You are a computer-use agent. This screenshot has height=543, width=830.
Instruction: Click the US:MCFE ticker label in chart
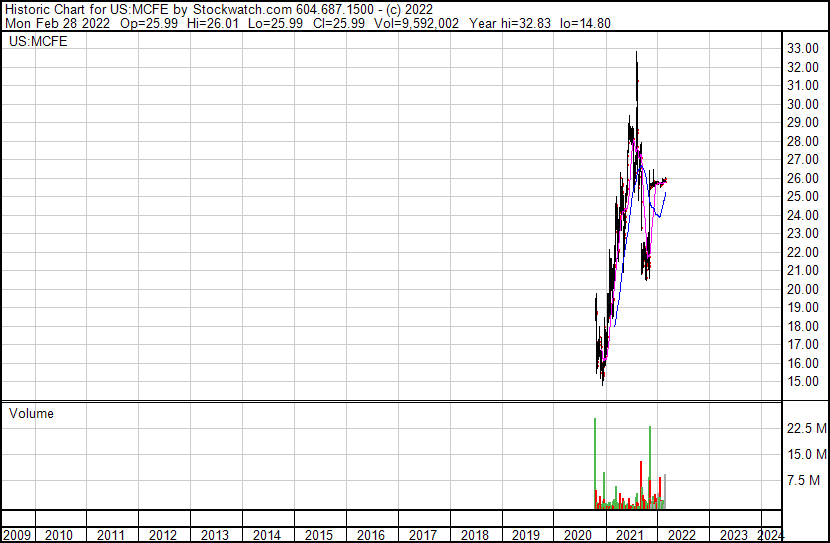(x=32, y=43)
